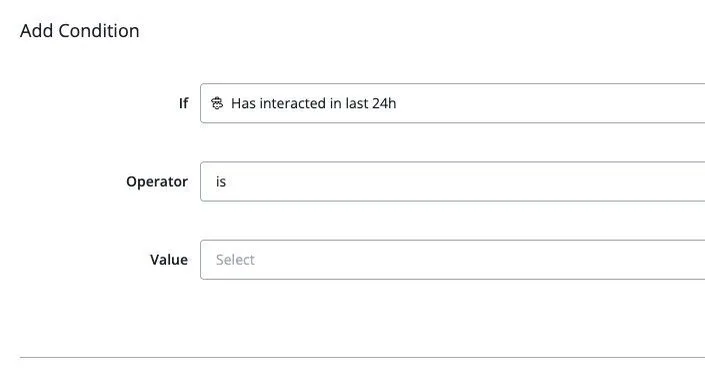This screenshot has width=705, height=376.
Task: Click the 'Operator' field label
Action: (x=157, y=182)
